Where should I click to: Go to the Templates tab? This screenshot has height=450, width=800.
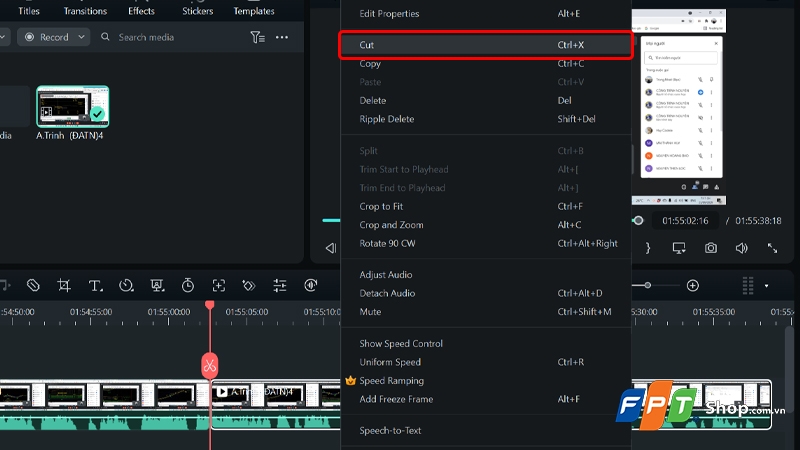point(254,11)
